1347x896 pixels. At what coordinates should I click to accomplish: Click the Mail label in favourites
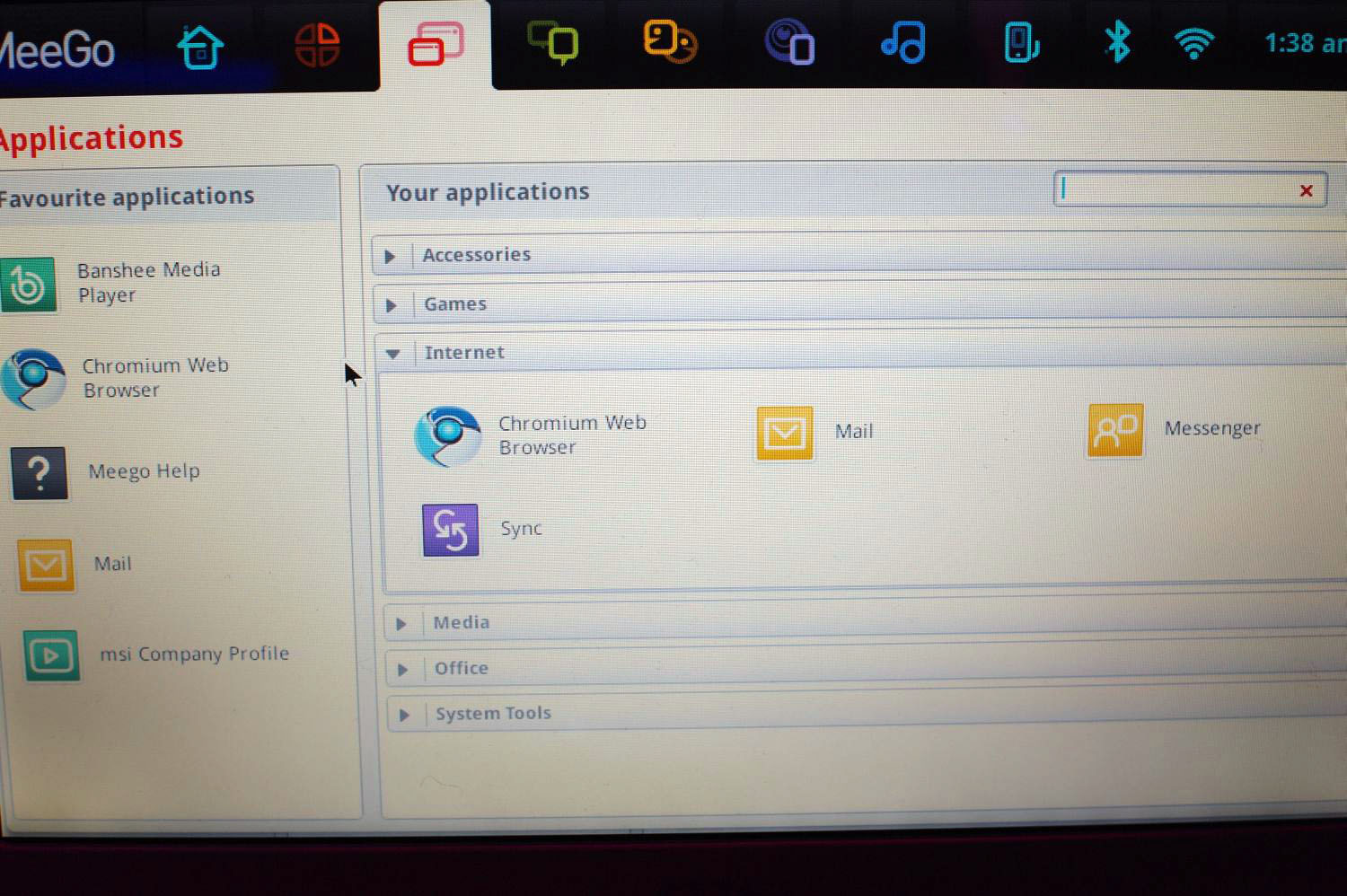[112, 564]
